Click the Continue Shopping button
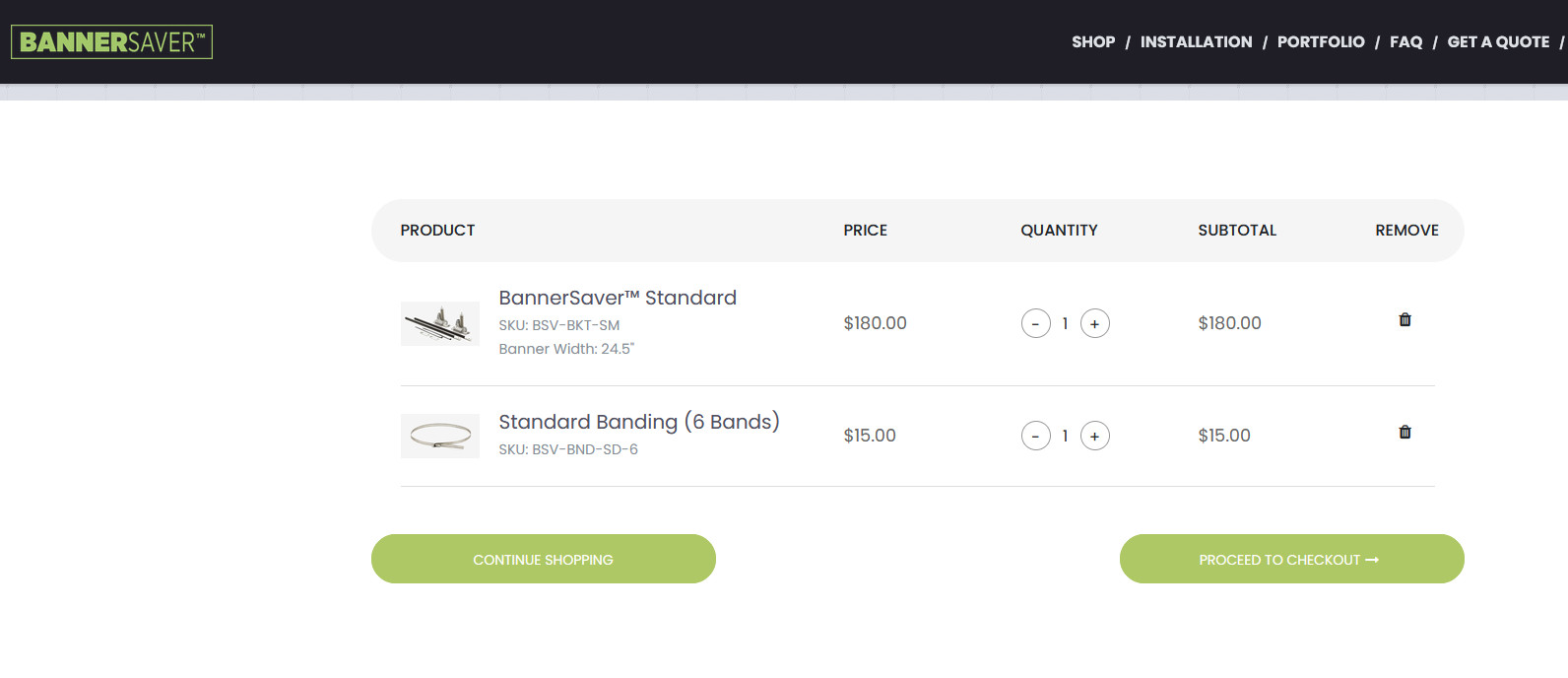This screenshot has height=678, width=1568. pos(544,559)
